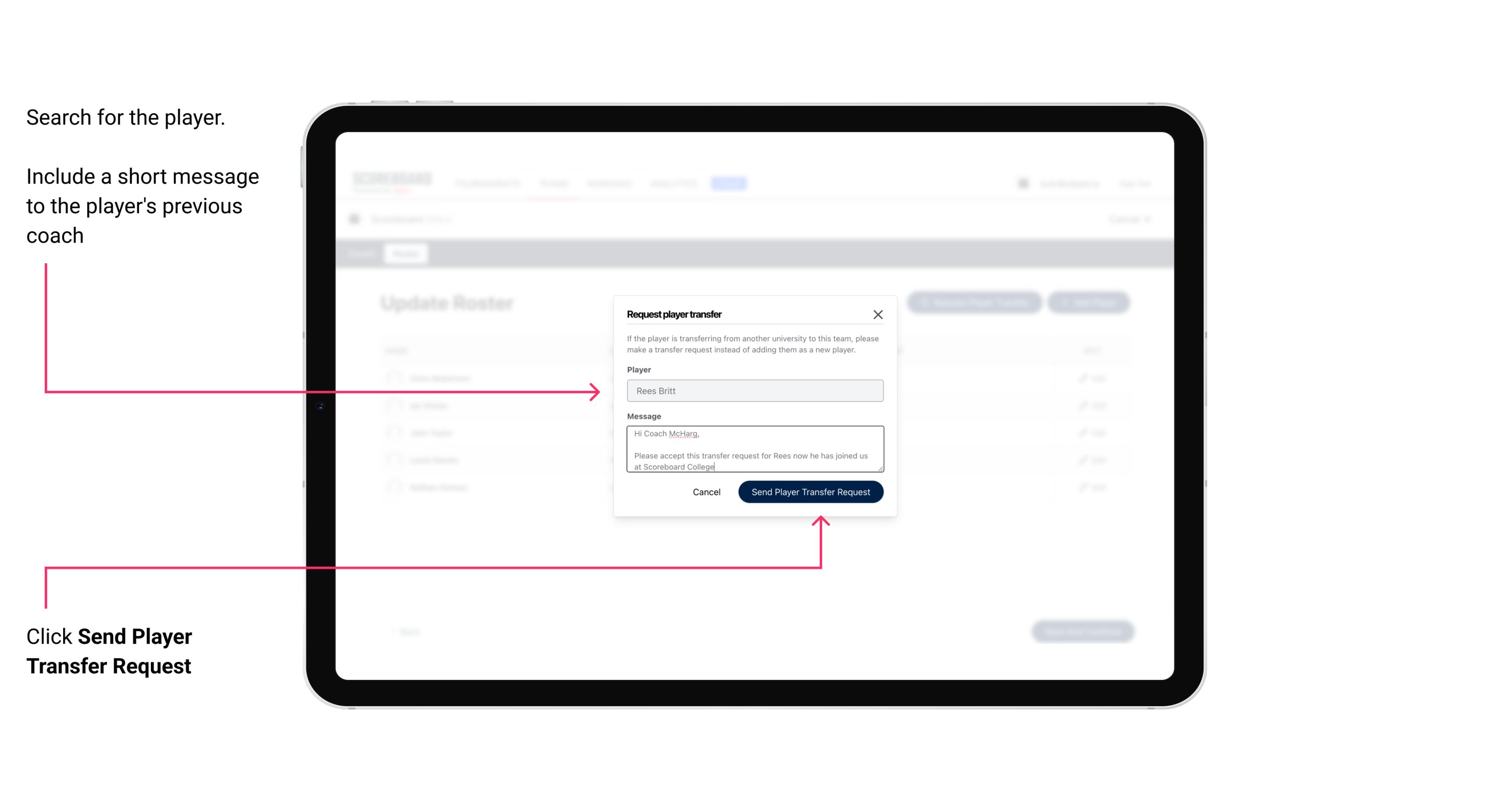Click the transfer request dialog icon
The height and width of the screenshot is (812, 1509).
coord(878,314)
